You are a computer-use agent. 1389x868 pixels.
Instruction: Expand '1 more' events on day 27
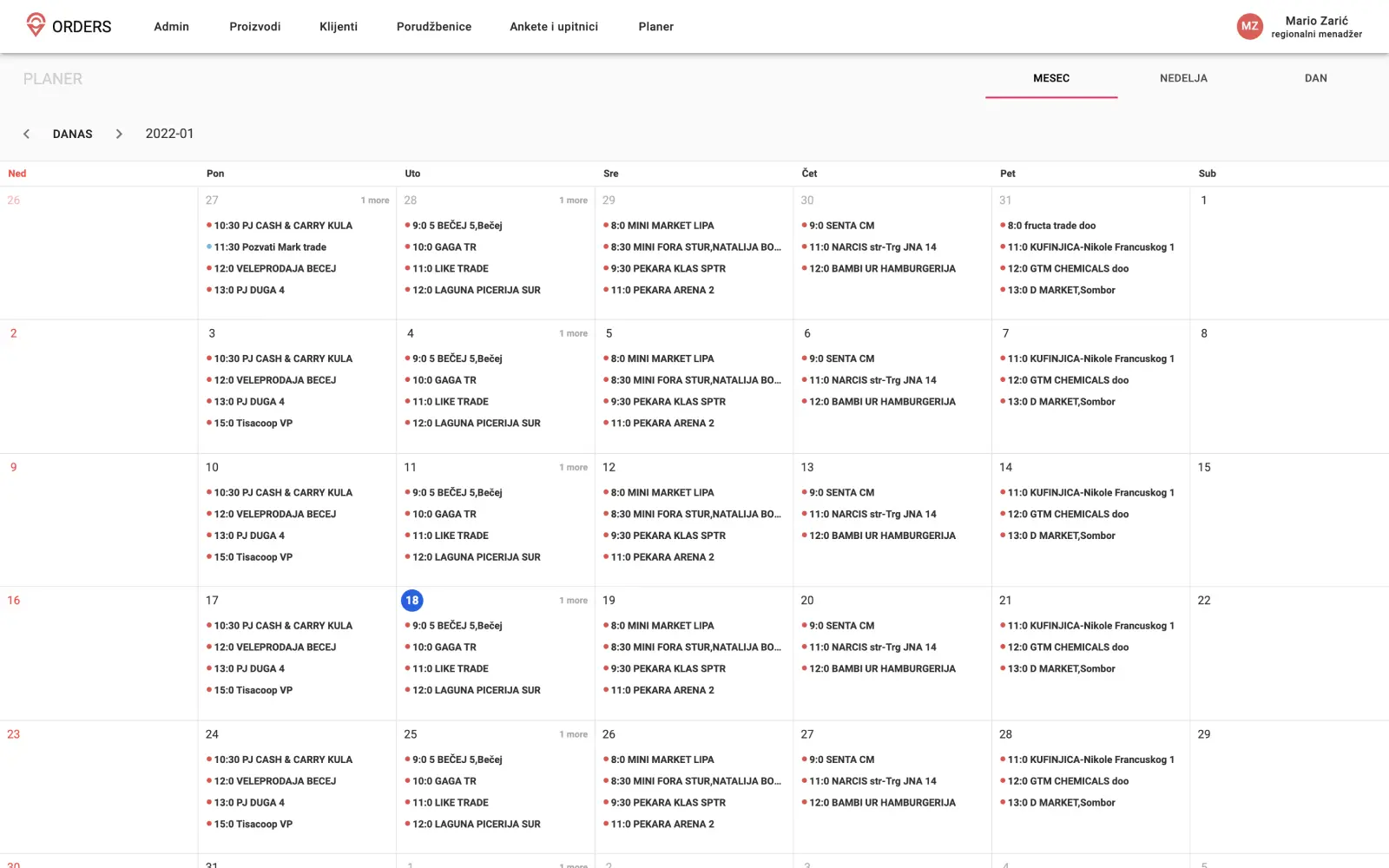pyautogui.click(x=375, y=201)
